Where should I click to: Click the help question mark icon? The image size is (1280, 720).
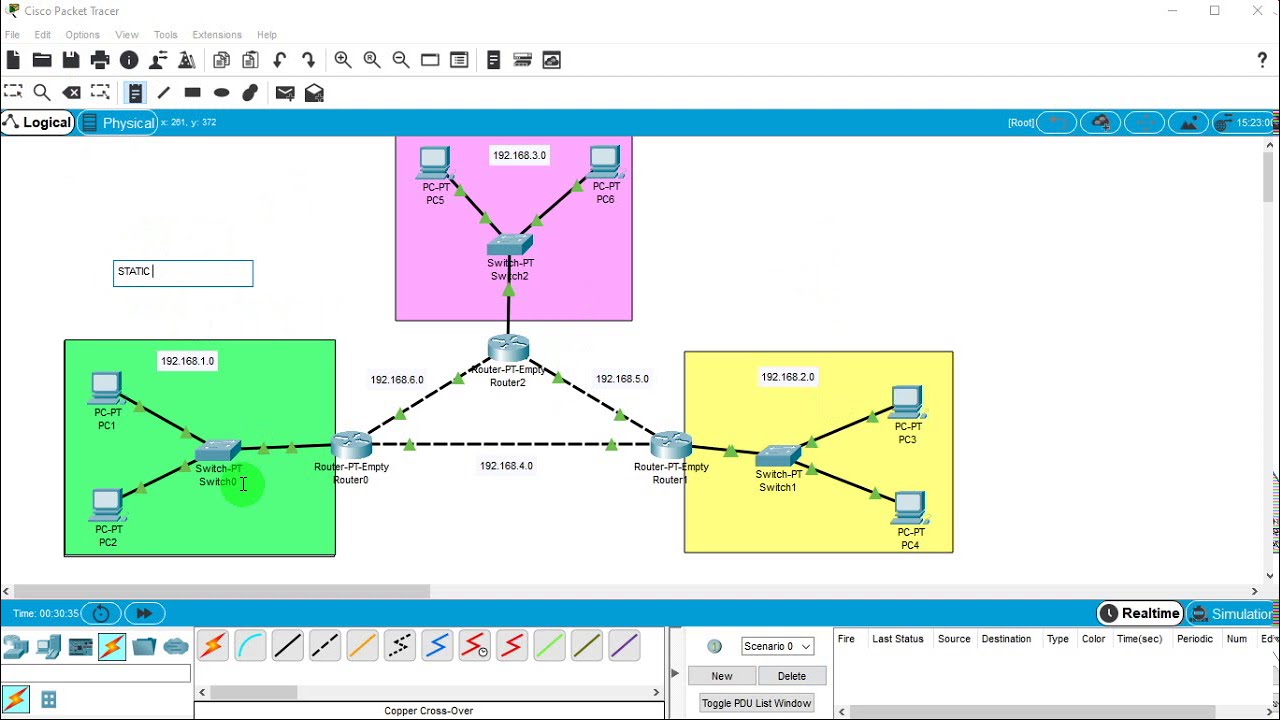[x=1262, y=60]
